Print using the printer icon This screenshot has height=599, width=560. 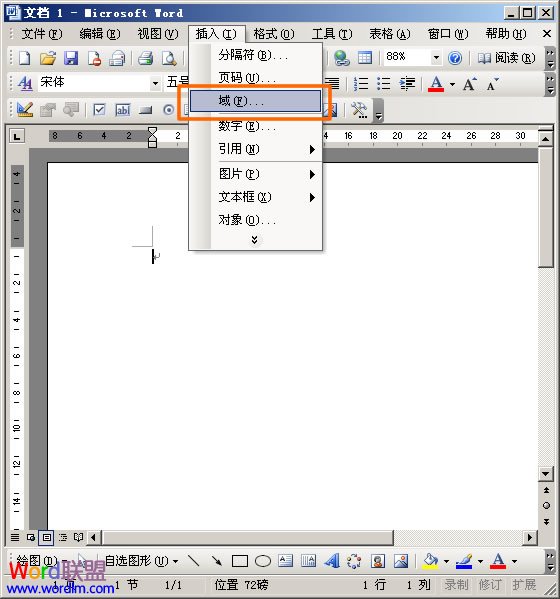[x=146, y=58]
